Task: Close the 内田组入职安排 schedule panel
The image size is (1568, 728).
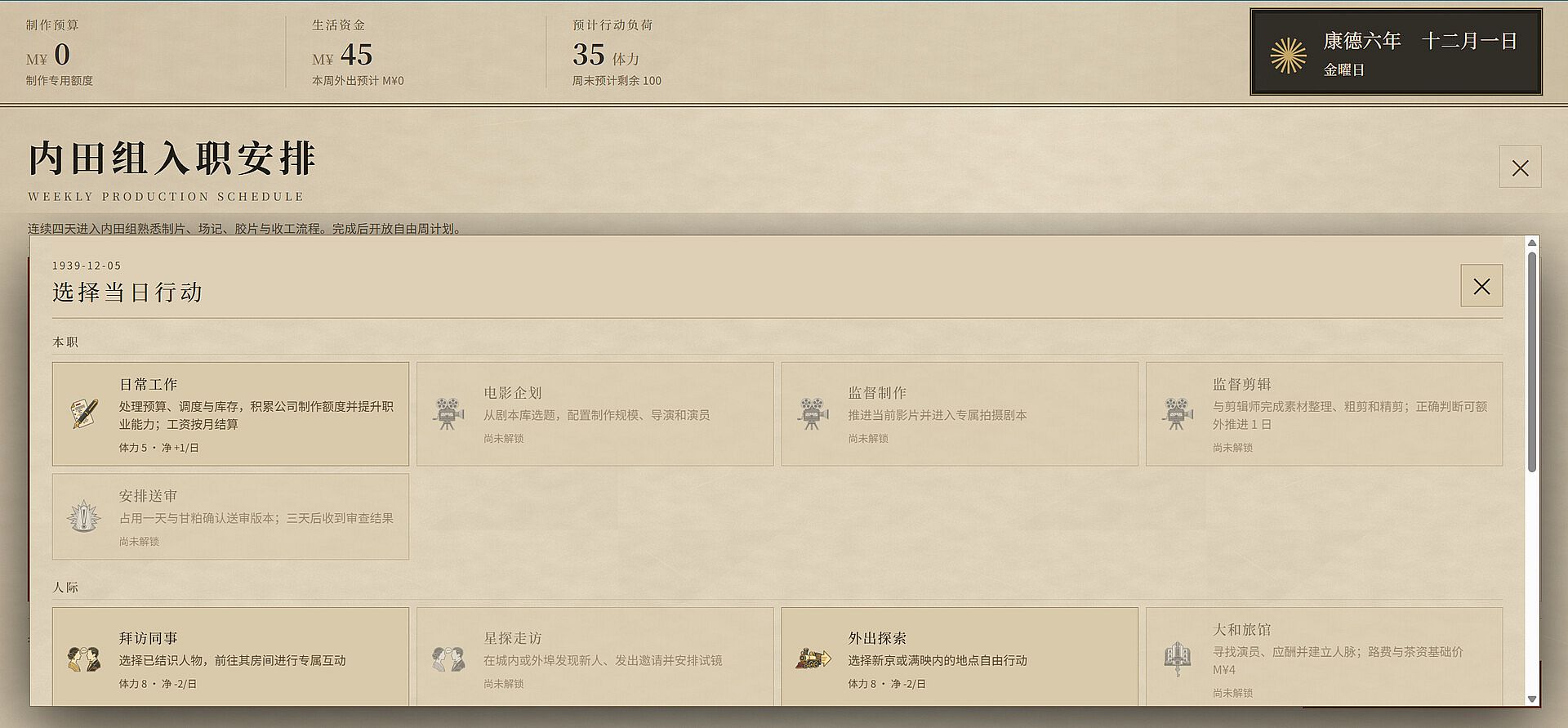Action: pos(1520,167)
